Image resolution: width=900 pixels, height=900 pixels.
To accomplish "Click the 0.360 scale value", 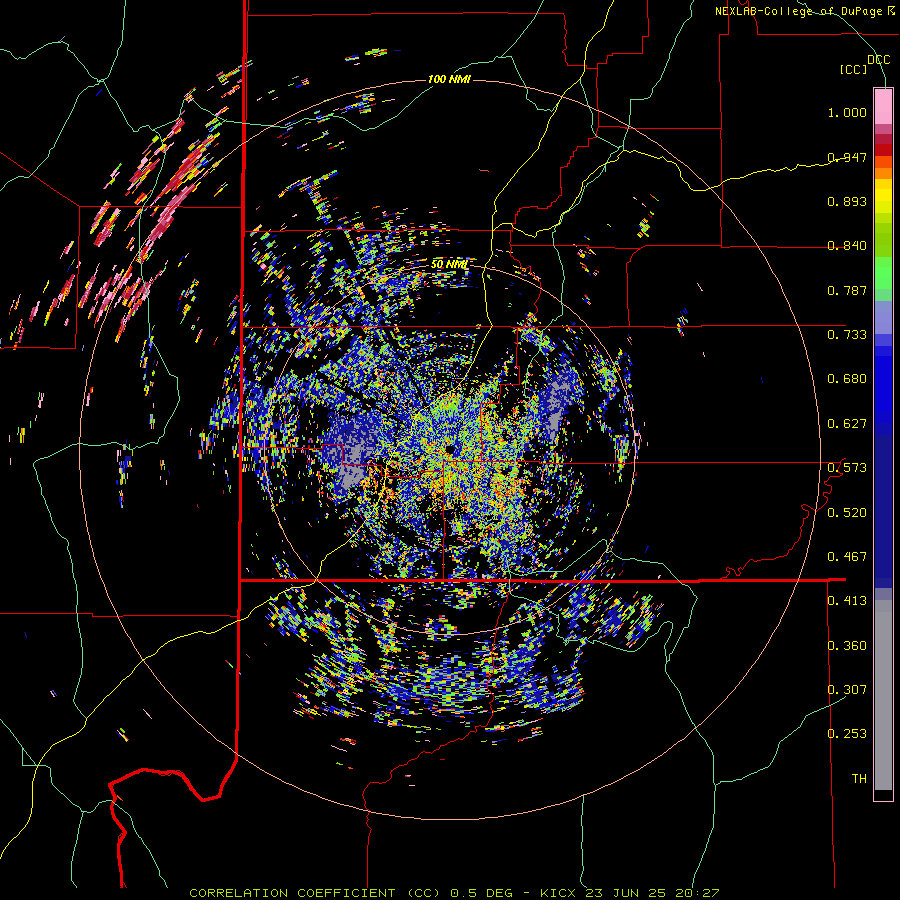I will tap(847, 646).
